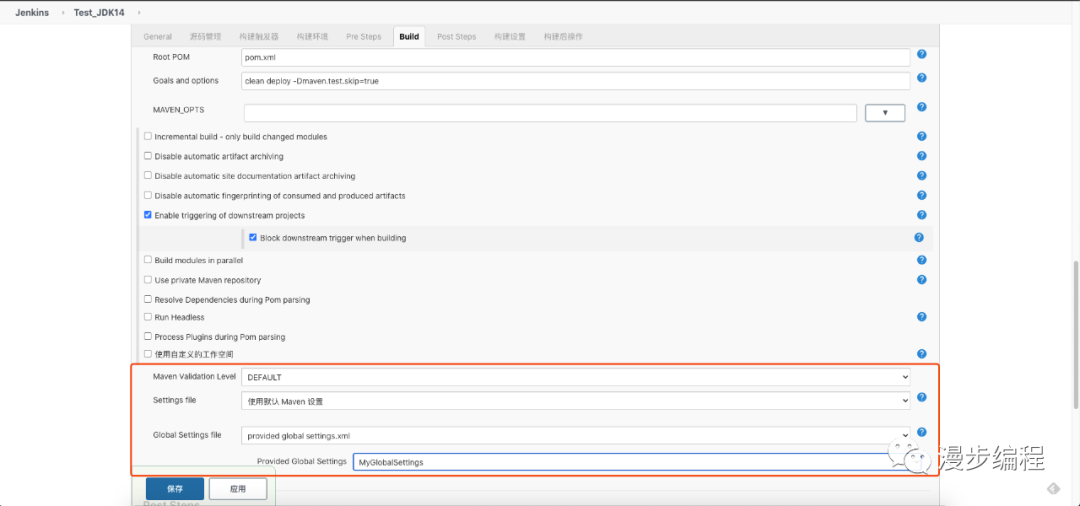Show help for Settings file dropdown

point(922,397)
